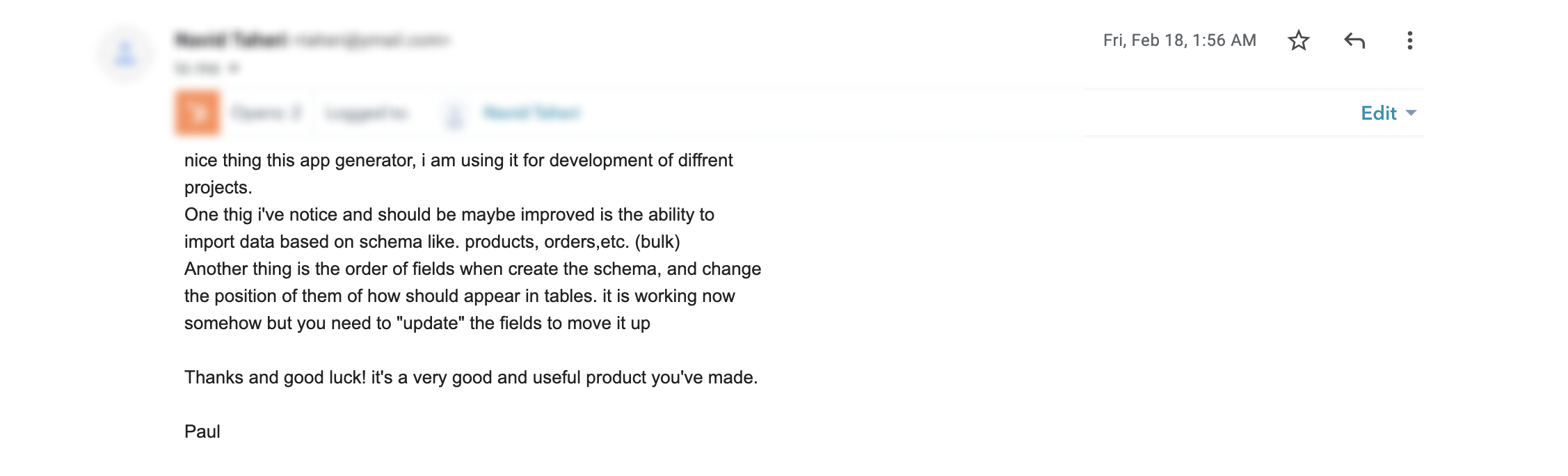1568x476 pixels.
Task: Open the Edit dropdown menu
Action: tap(1378, 113)
